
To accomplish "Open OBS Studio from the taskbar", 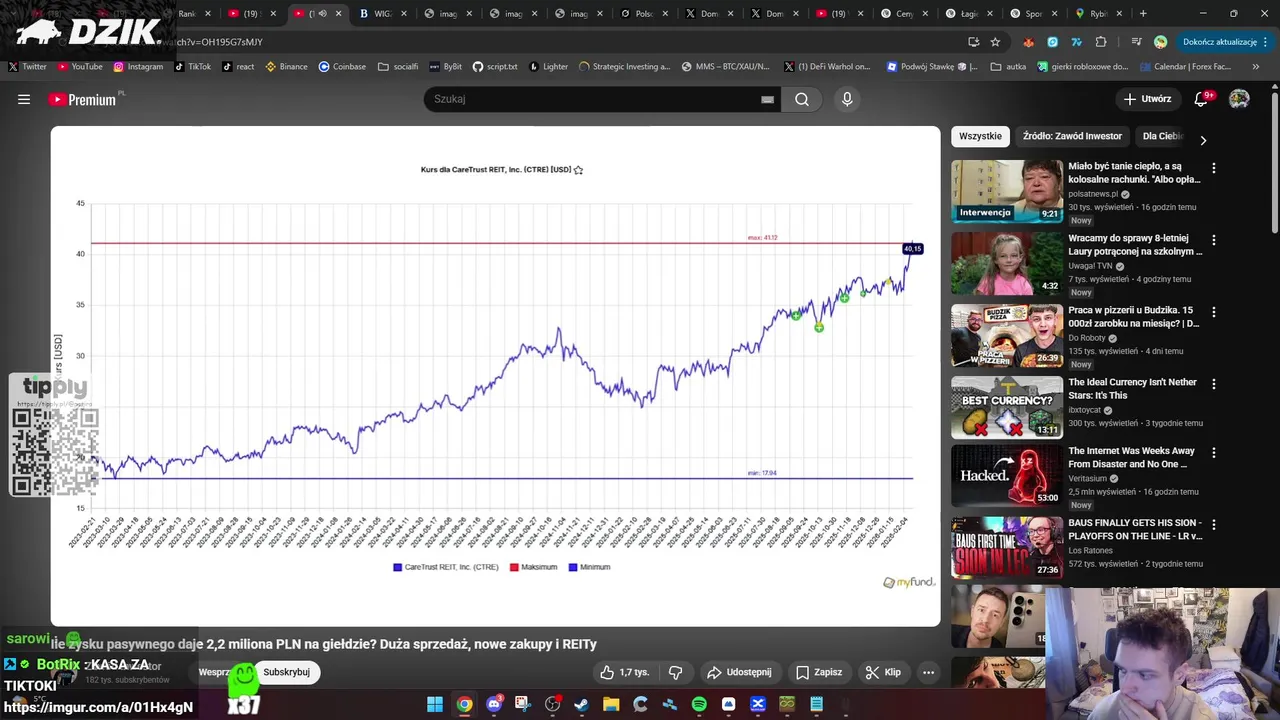I will 552,704.
